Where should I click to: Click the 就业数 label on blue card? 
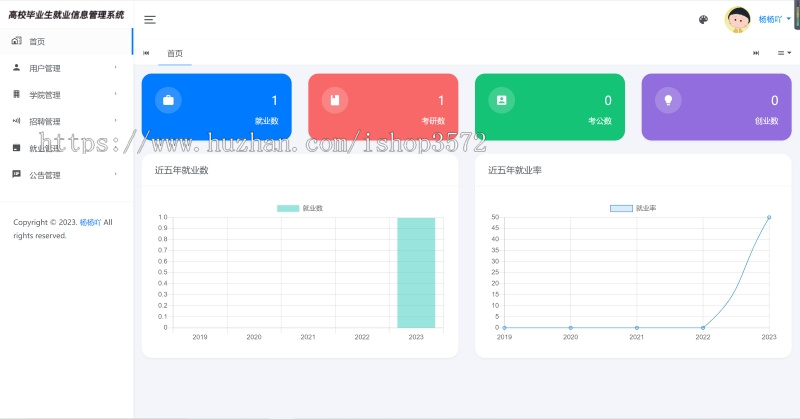tap(266, 121)
